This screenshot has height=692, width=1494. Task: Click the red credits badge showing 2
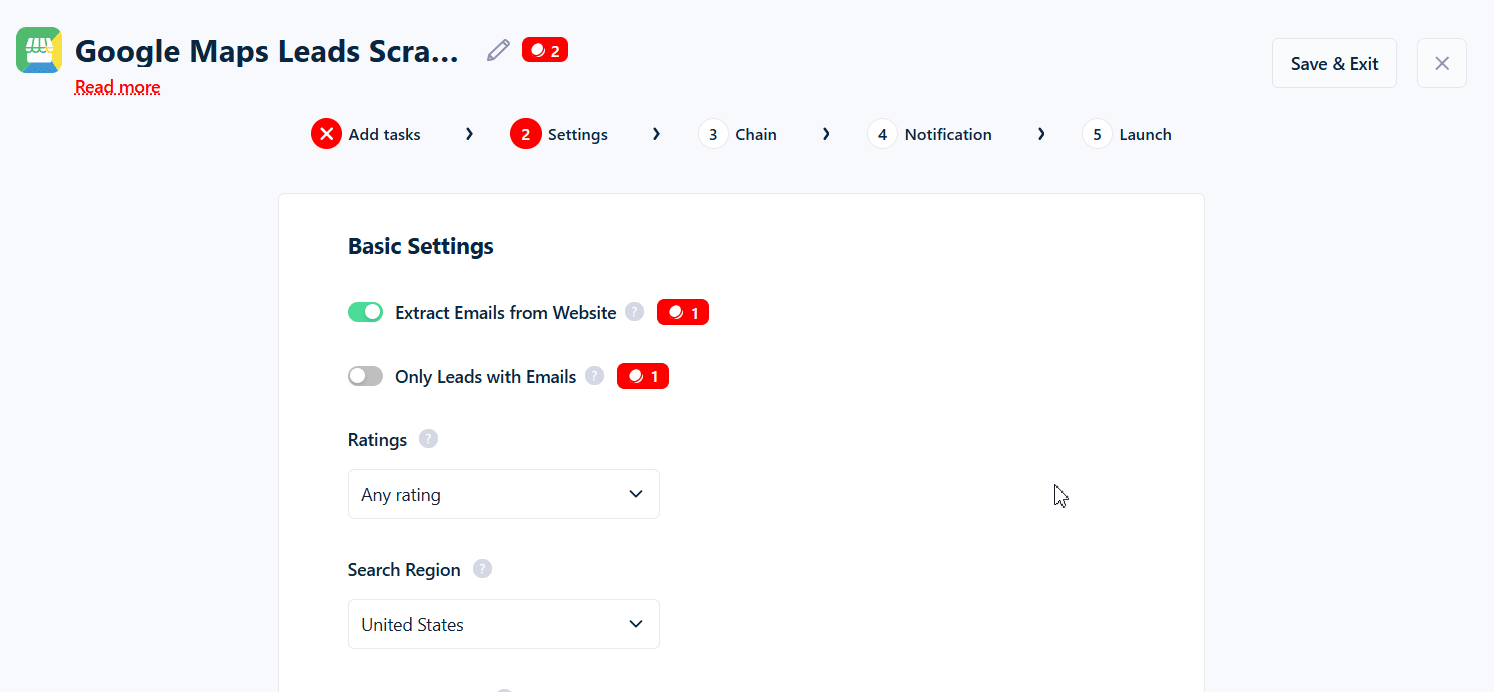545,50
